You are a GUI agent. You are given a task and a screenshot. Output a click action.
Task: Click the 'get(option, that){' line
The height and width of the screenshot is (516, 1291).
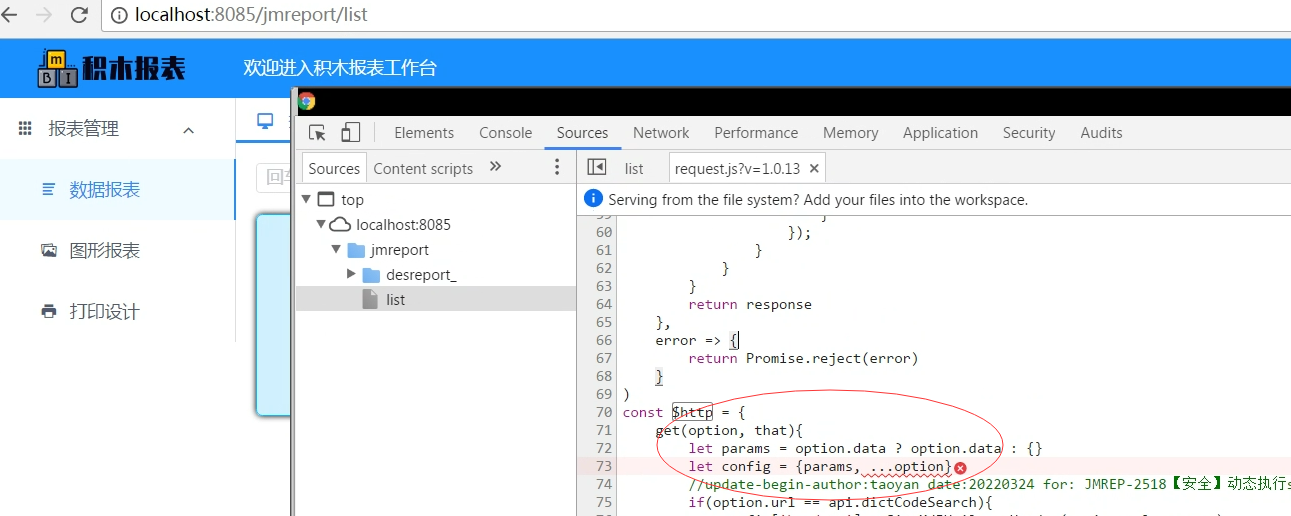[729, 430]
